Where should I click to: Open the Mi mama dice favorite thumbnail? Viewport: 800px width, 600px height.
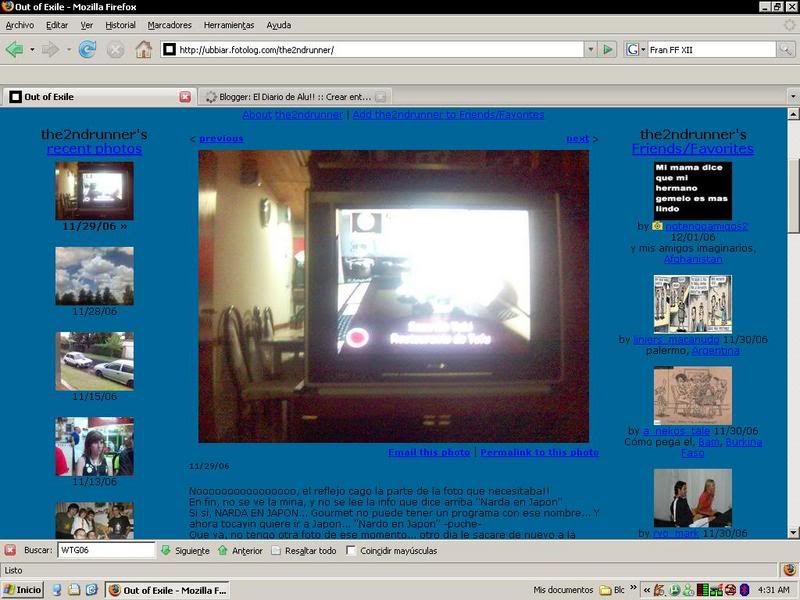click(693, 191)
